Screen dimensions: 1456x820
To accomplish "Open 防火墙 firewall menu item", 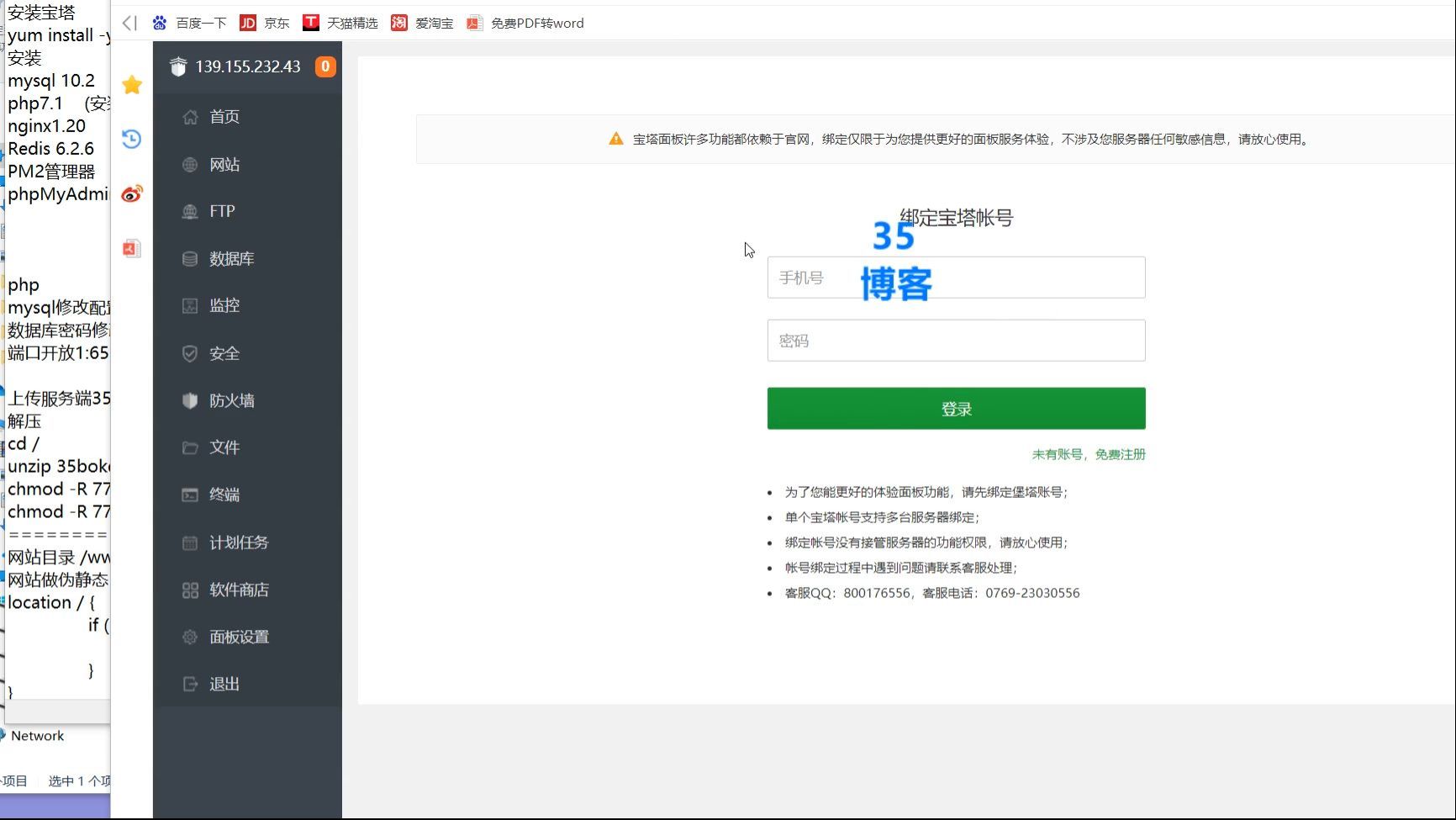I will point(231,401).
